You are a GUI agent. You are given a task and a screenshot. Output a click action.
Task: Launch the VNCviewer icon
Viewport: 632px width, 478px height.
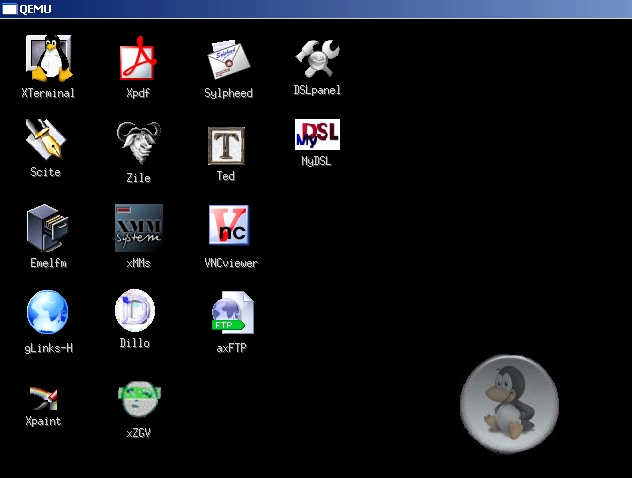pyautogui.click(x=229, y=225)
